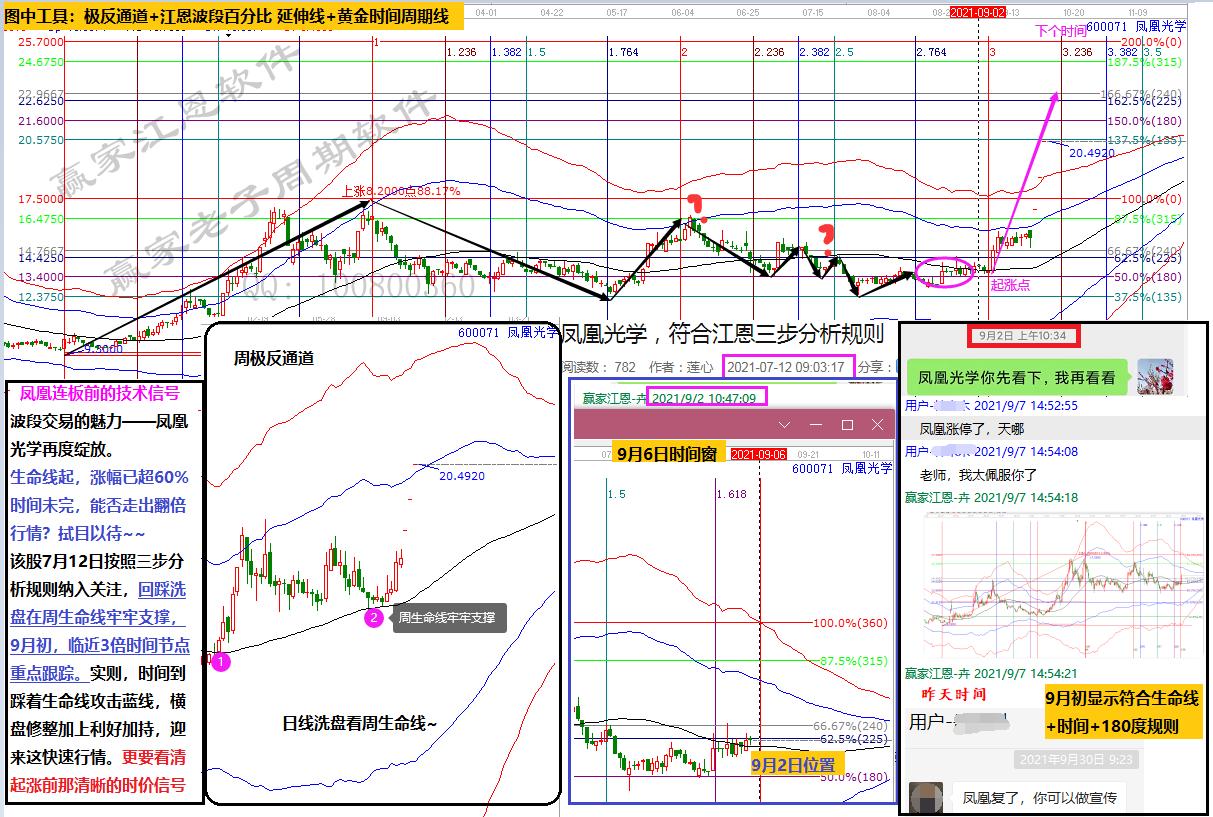The width and height of the screenshot is (1213, 817).
Task: Click the blurred avatar beside 凤凰复了 message
Action: point(926,798)
